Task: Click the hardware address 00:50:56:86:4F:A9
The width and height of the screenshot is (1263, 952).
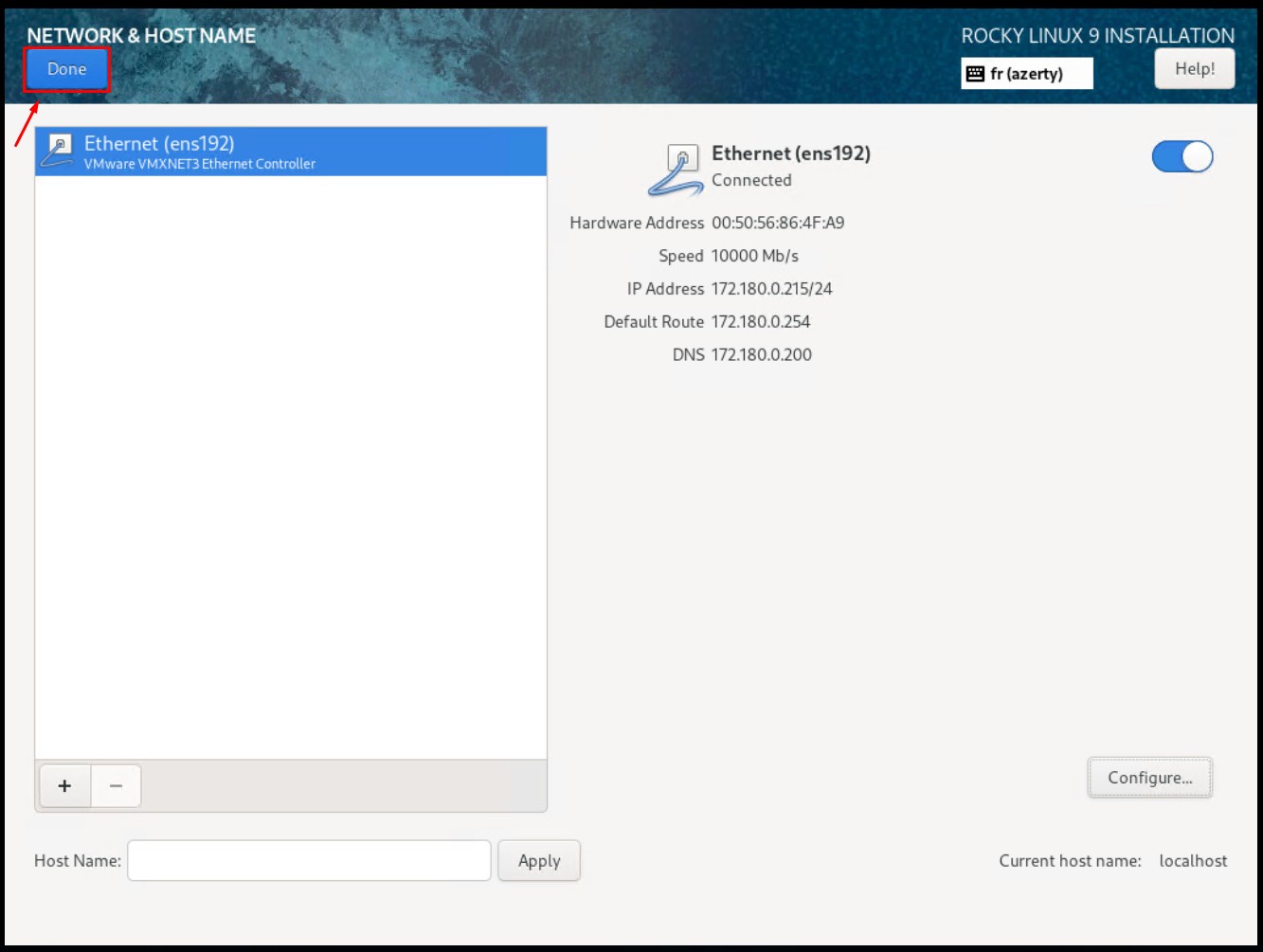Action: pyautogui.click(x=778, y=223)
